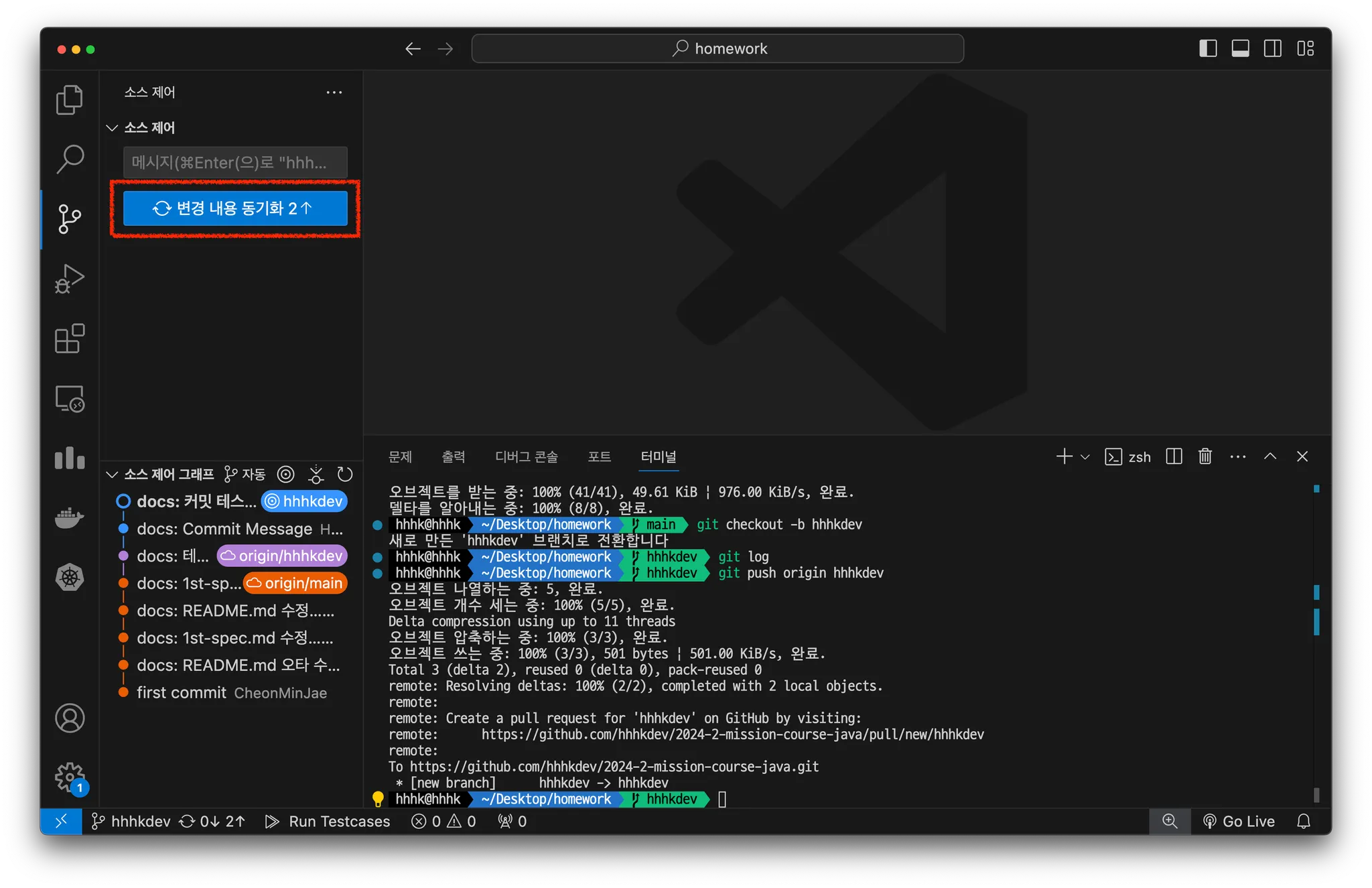Open the Extensions view
Viewport: 1372px width, 888px height.
click(x=69, y=338)
